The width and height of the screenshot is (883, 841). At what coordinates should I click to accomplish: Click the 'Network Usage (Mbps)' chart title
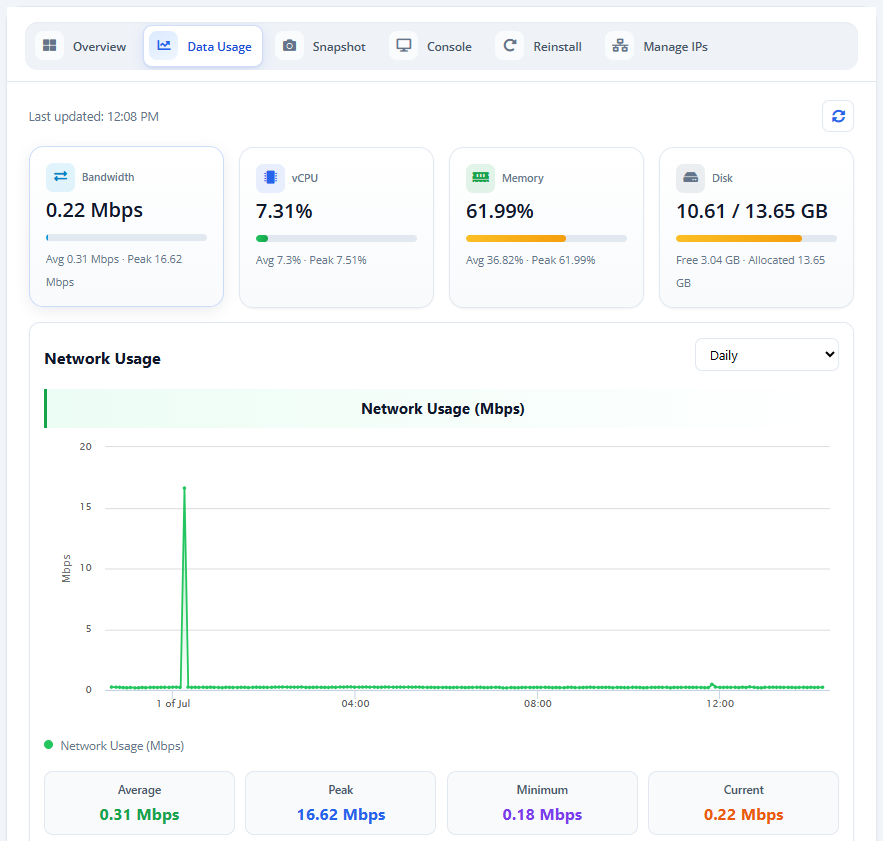(443, 408)
